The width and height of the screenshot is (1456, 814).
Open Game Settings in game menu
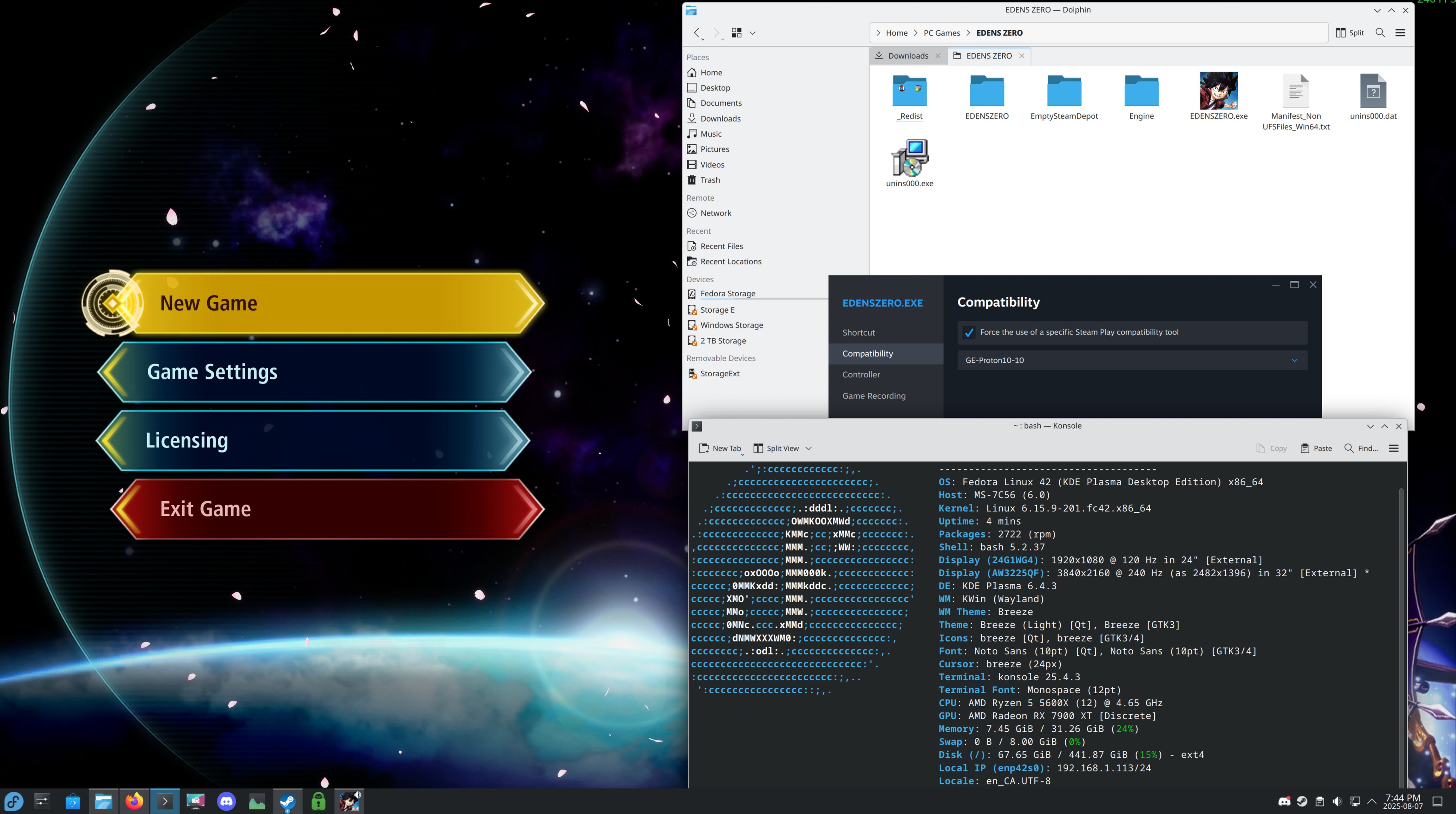pyautogui.click(x=314, y=371)
